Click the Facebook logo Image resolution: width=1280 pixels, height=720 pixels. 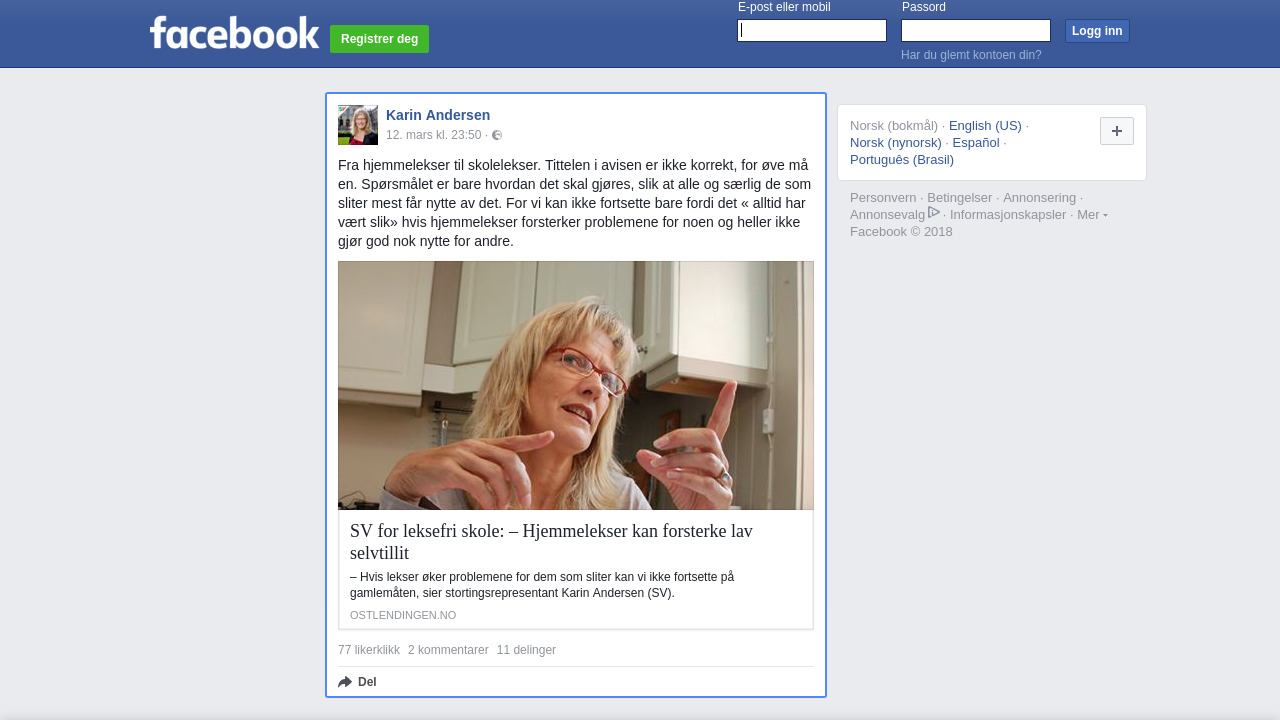pos(234,32)
